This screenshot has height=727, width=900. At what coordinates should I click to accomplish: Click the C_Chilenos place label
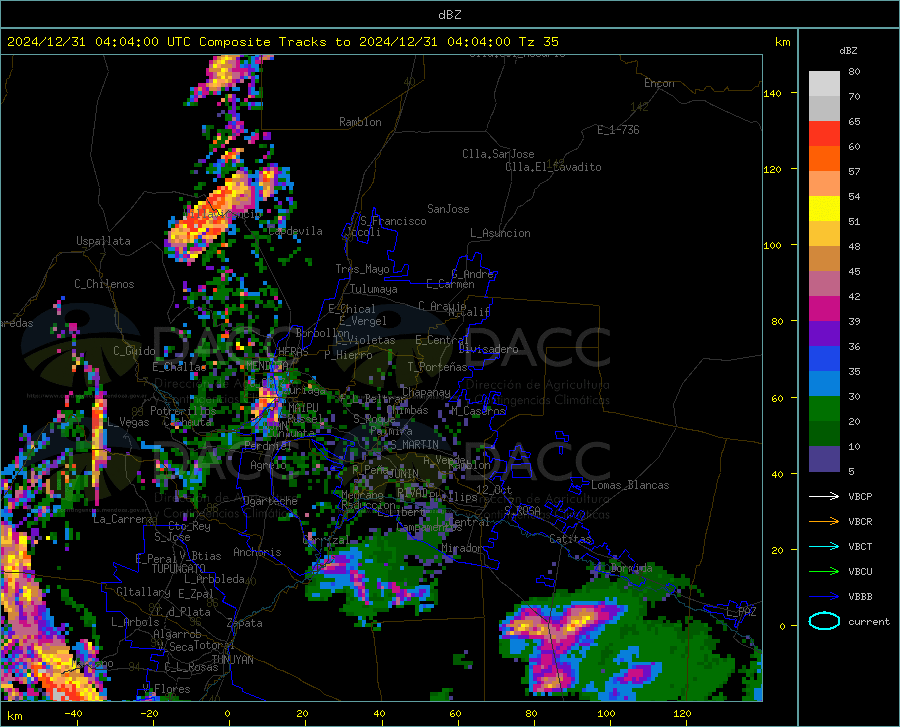(x=104, y=284)
